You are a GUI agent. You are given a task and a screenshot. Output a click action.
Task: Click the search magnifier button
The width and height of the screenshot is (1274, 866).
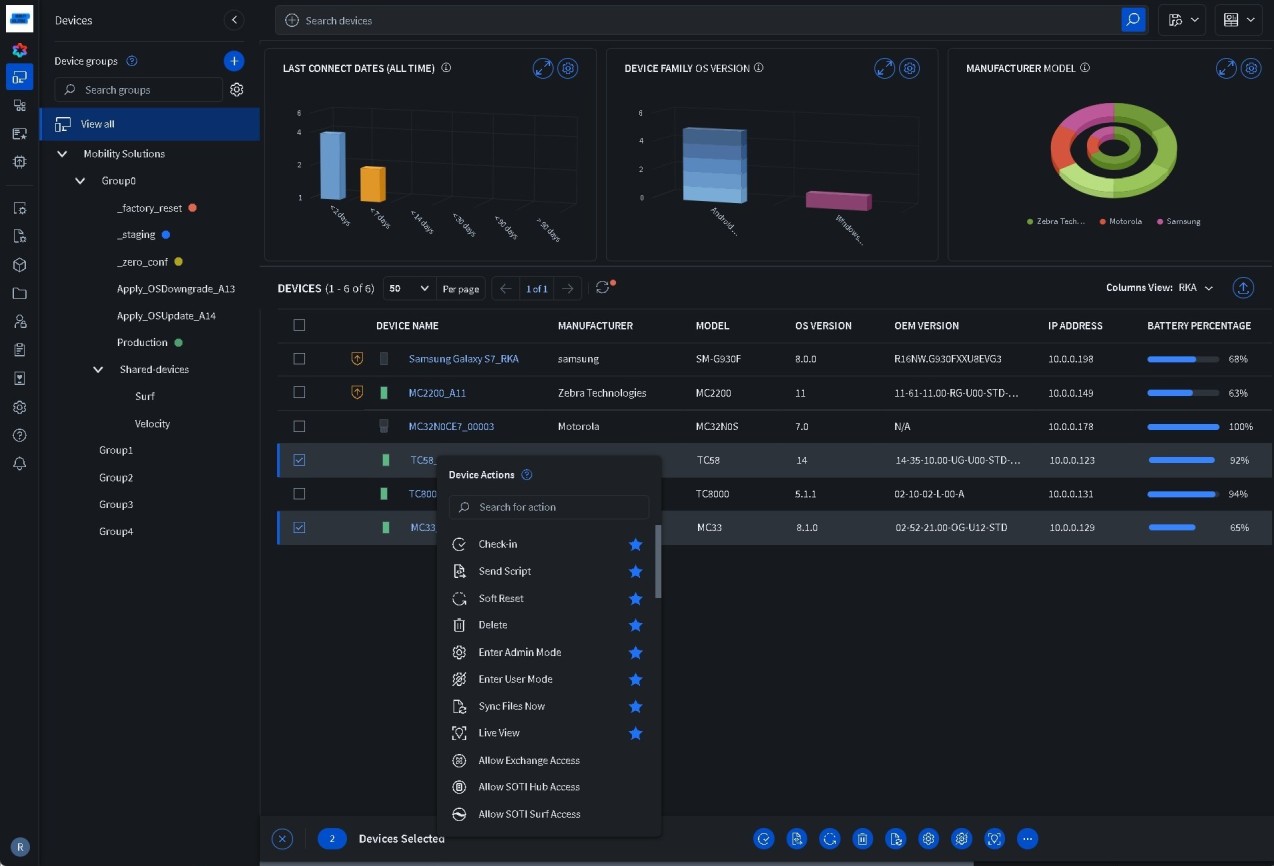[1133, 20]
